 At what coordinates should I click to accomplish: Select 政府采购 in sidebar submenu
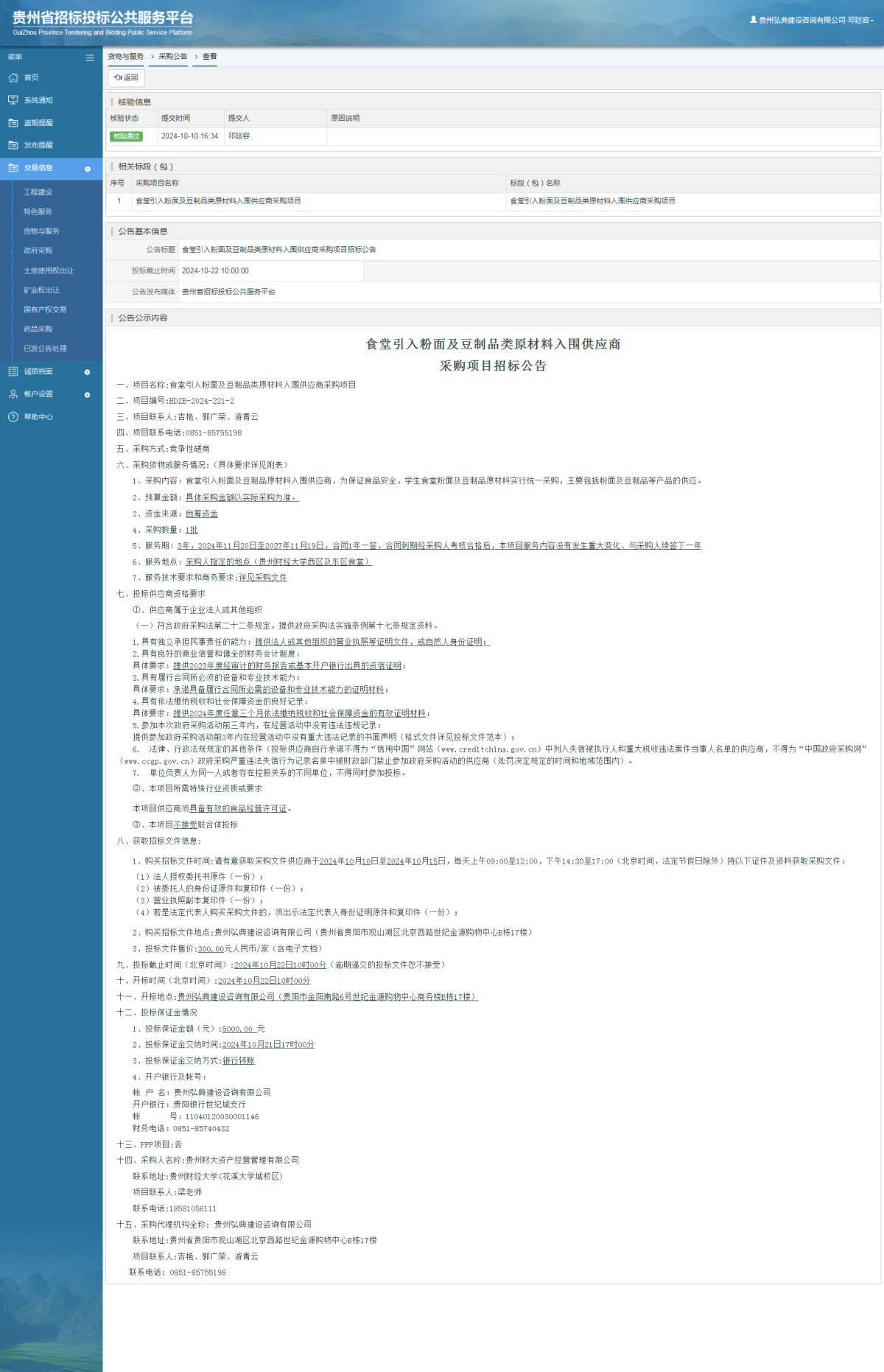(x=38, y=251)
